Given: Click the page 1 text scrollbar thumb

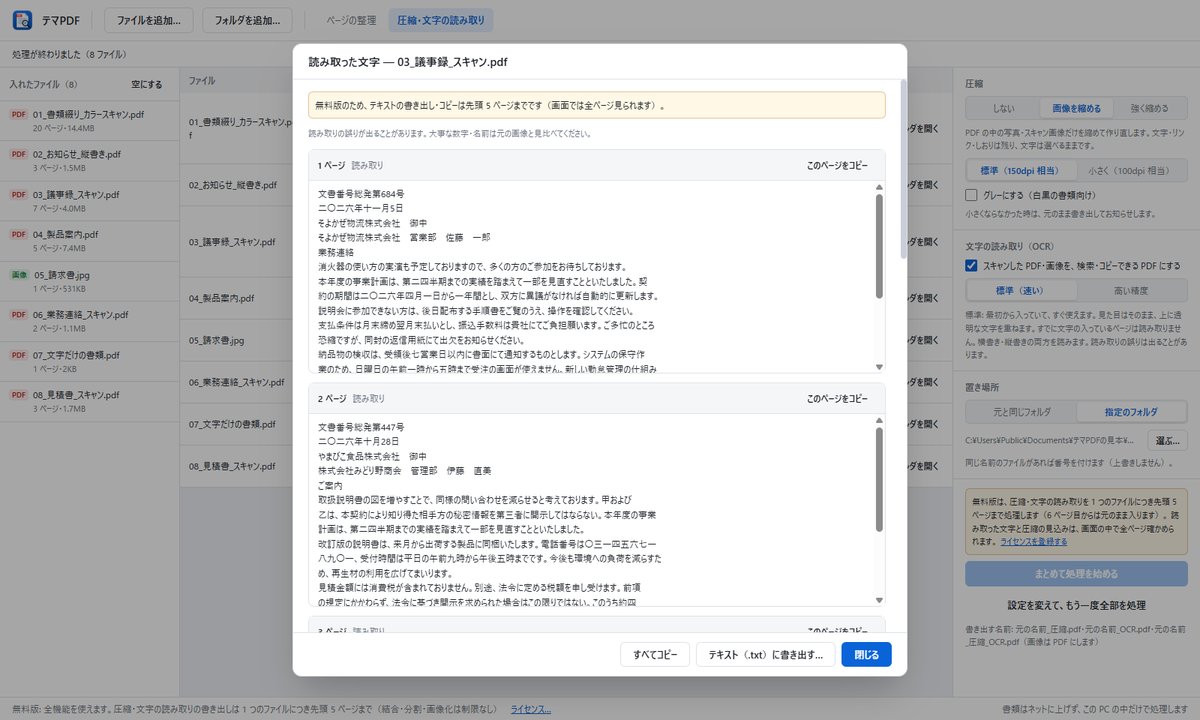Looking at the screenshot, I should tap(879, 246).
